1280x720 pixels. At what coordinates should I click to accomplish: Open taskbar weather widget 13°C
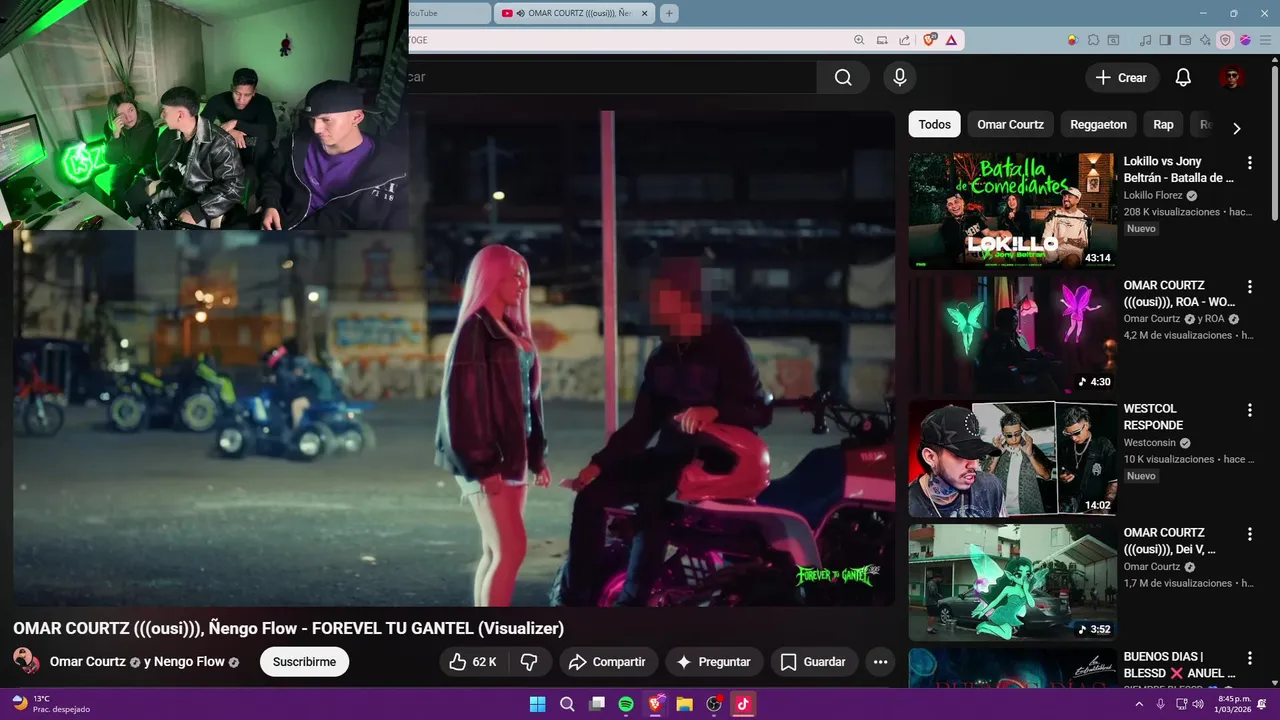coord(50,704)
